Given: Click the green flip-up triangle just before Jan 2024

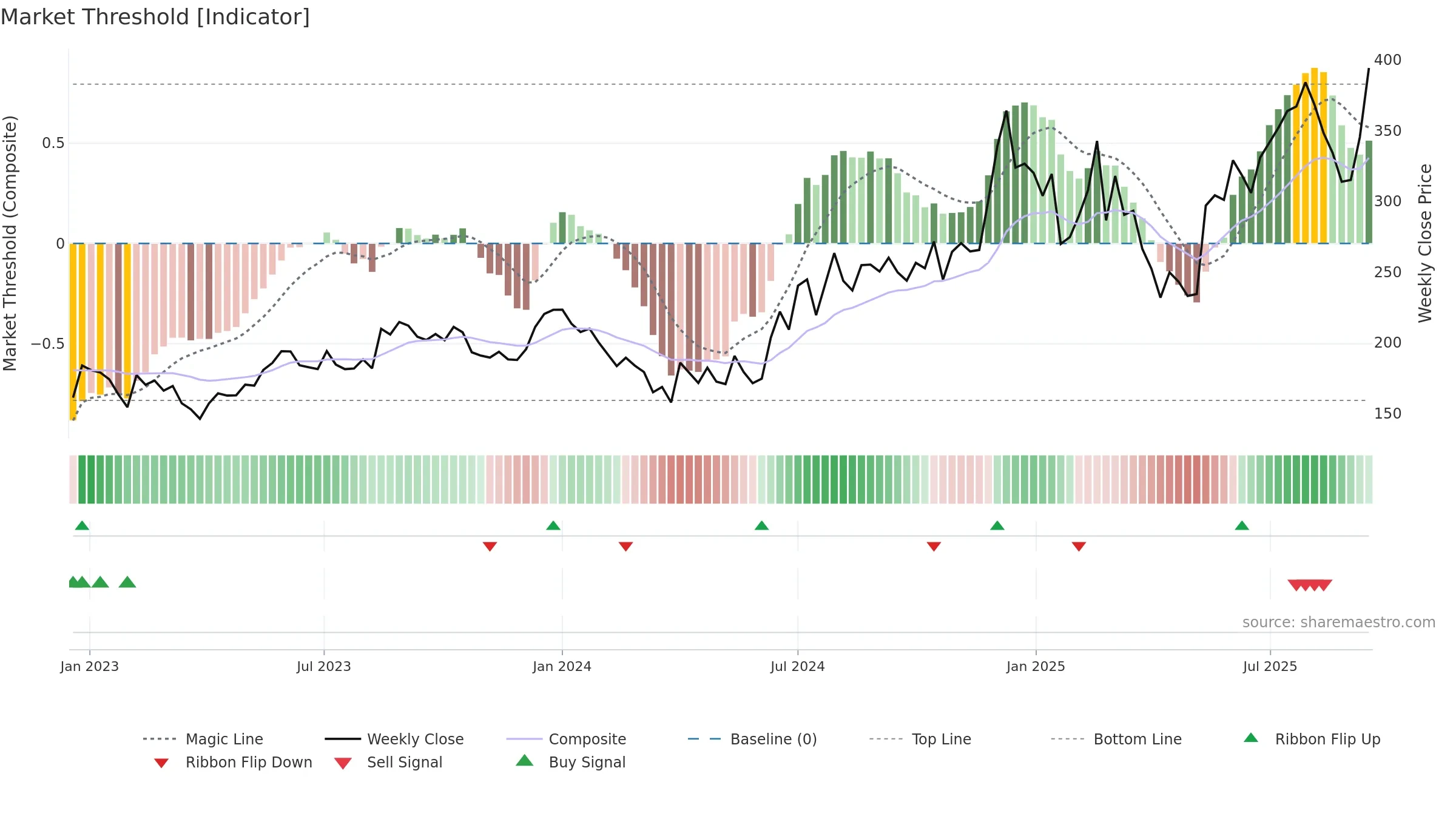Looking at the screenshot, I should (553, 525).
